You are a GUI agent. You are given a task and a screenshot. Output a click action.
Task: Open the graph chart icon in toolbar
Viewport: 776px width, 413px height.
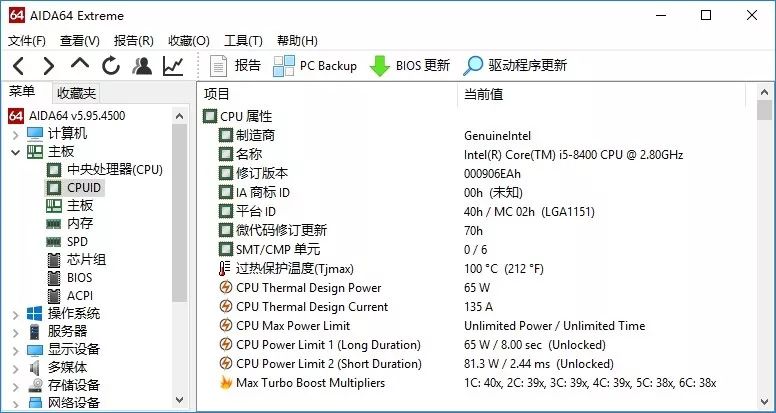(173, 65)
